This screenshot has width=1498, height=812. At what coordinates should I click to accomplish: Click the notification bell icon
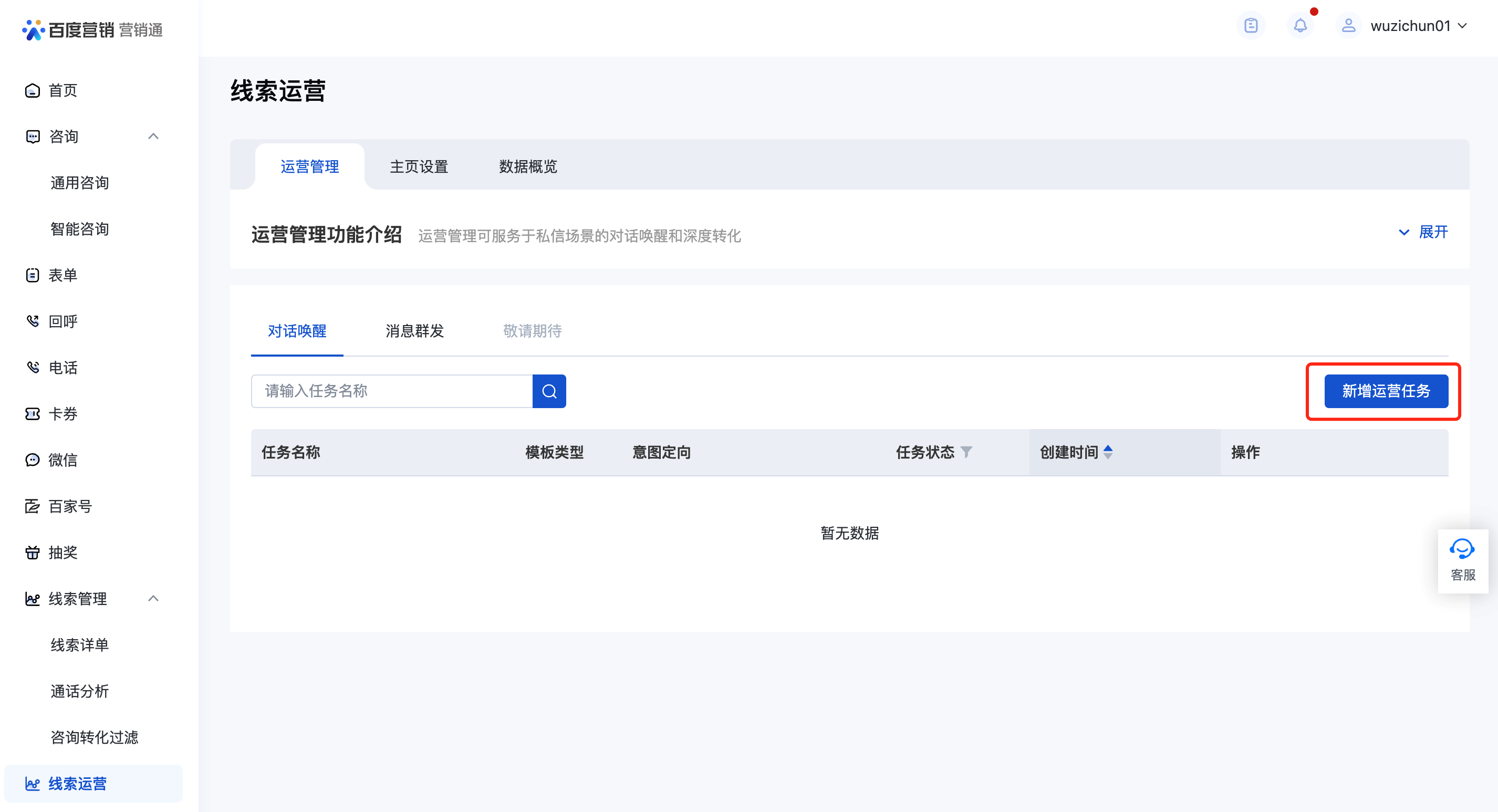[x=1301, y=26]
